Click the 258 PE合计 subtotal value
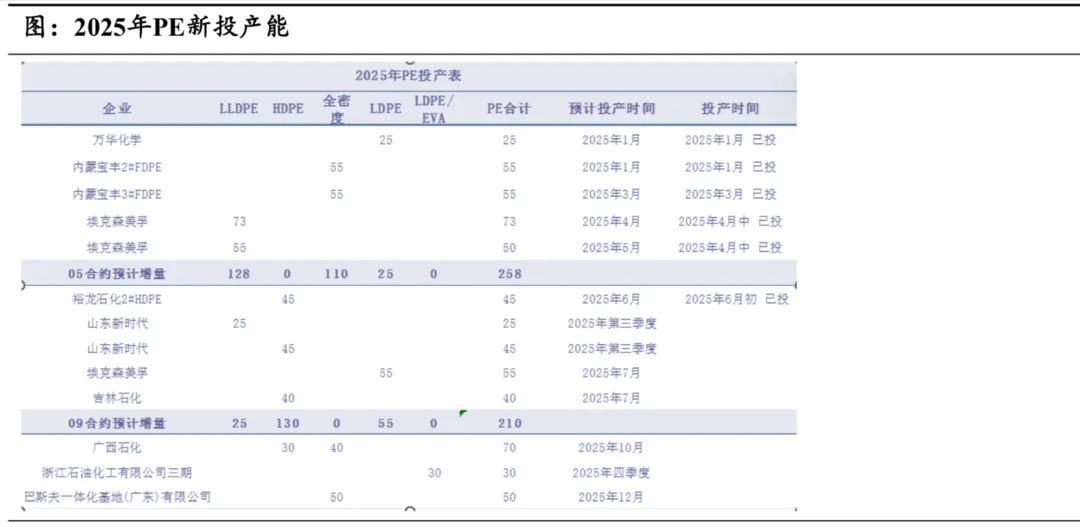1080x527 pixels. coord(509,274)
